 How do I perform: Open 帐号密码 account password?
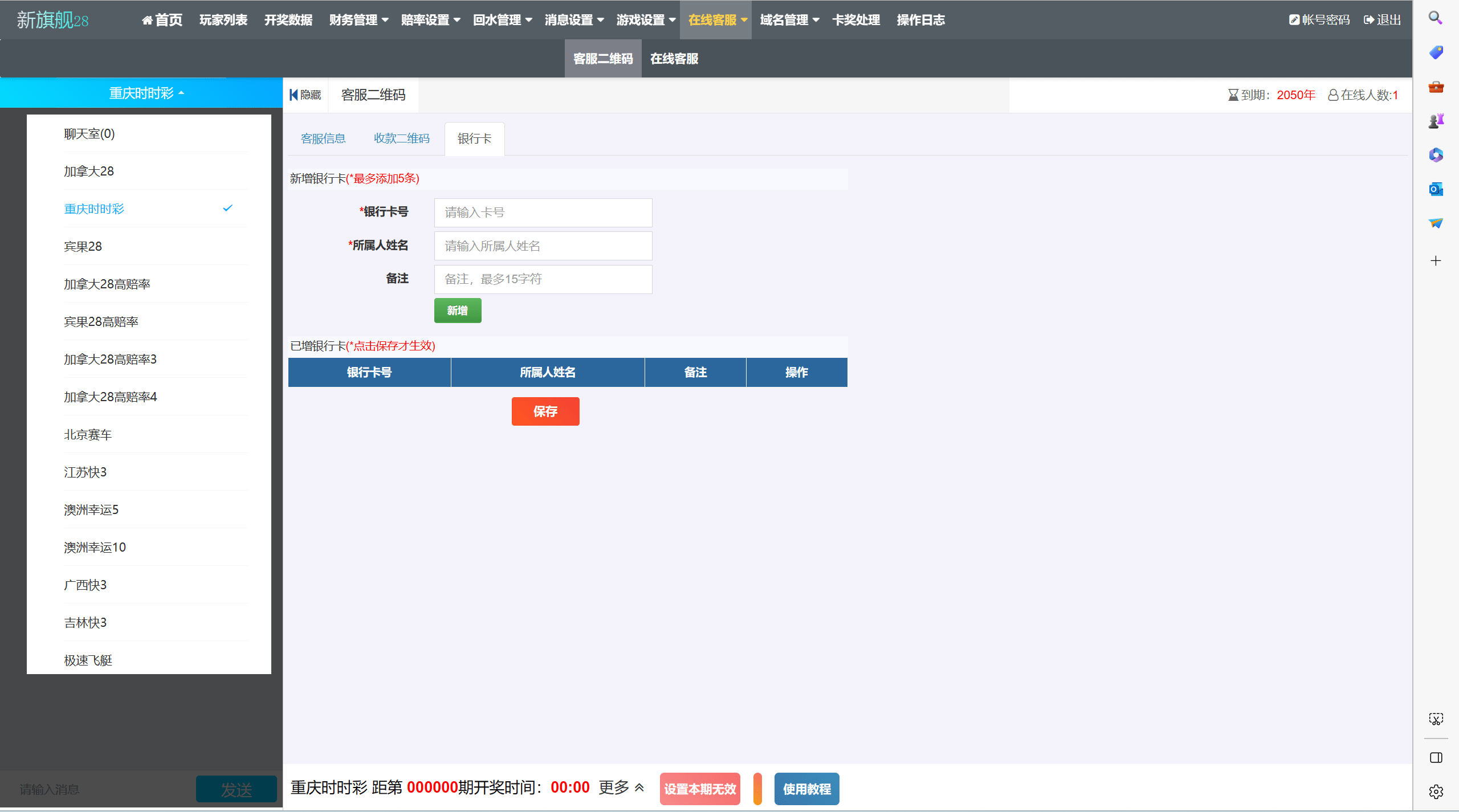(x=1319, y=20)
